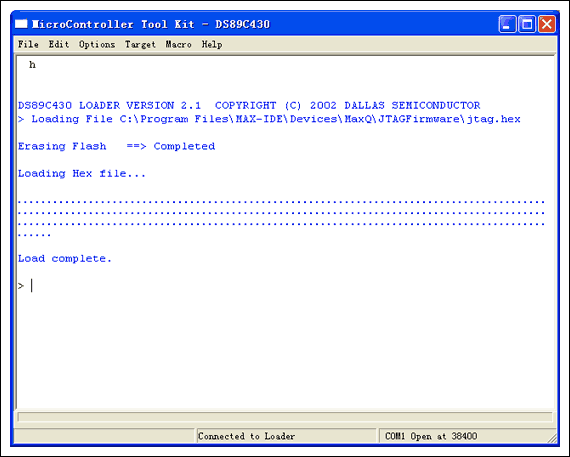Click the progress bar above the status bar
Viewport: 570px width, 457px height.
[285, 417]
